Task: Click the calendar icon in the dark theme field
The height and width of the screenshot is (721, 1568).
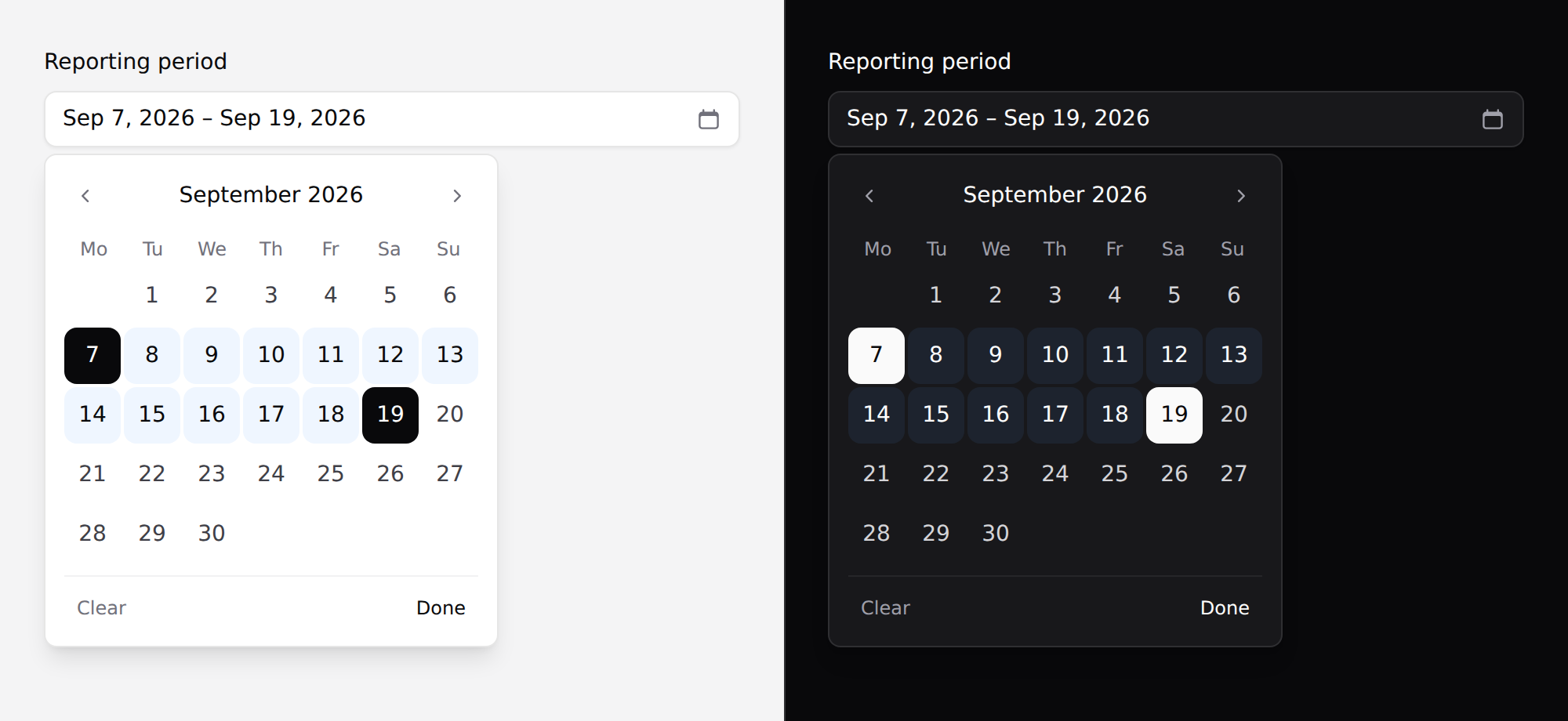Action: 1493,119
